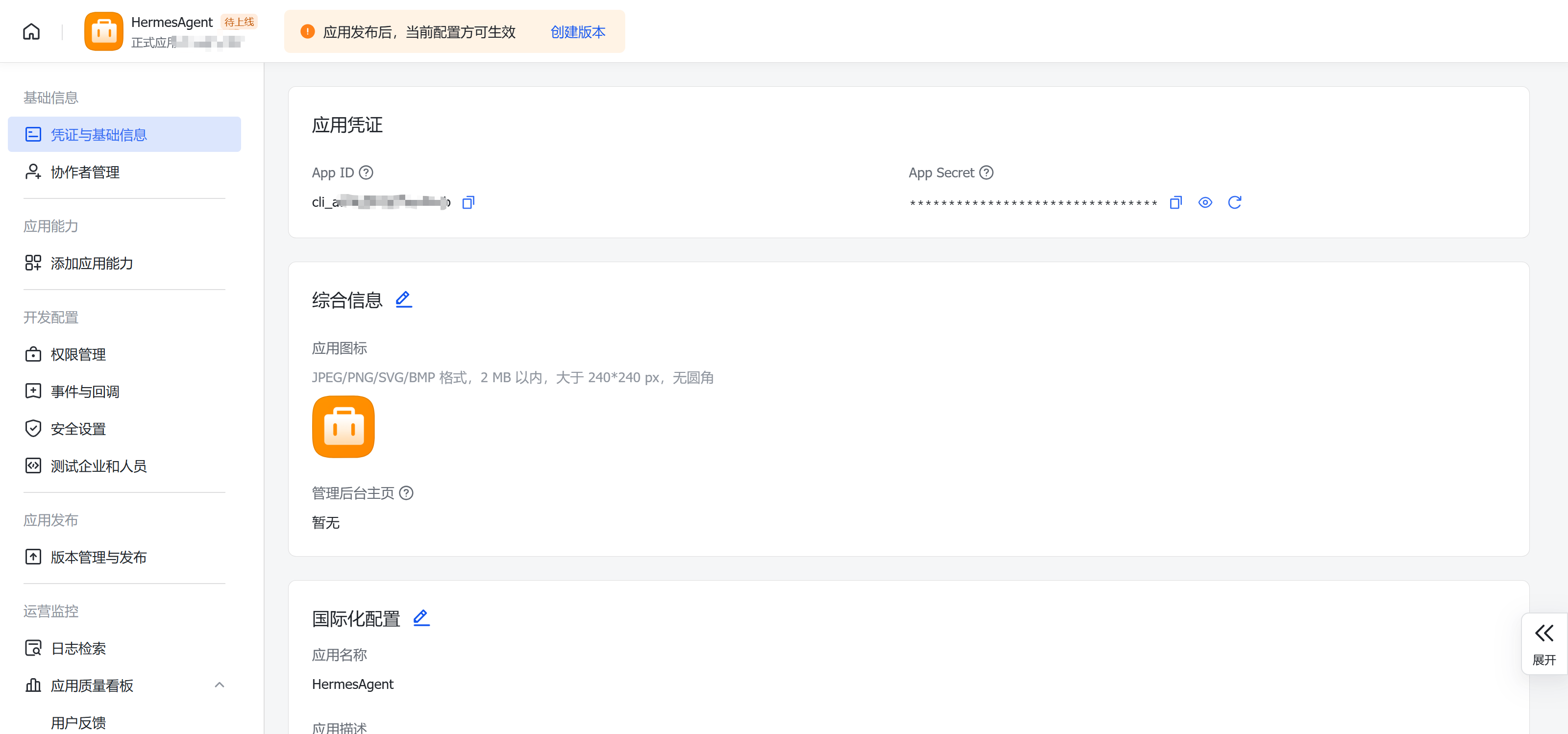This screenshot has height=734, width=1568.
Task: Click the large application icon thumbnail
Action: (343, 427)
